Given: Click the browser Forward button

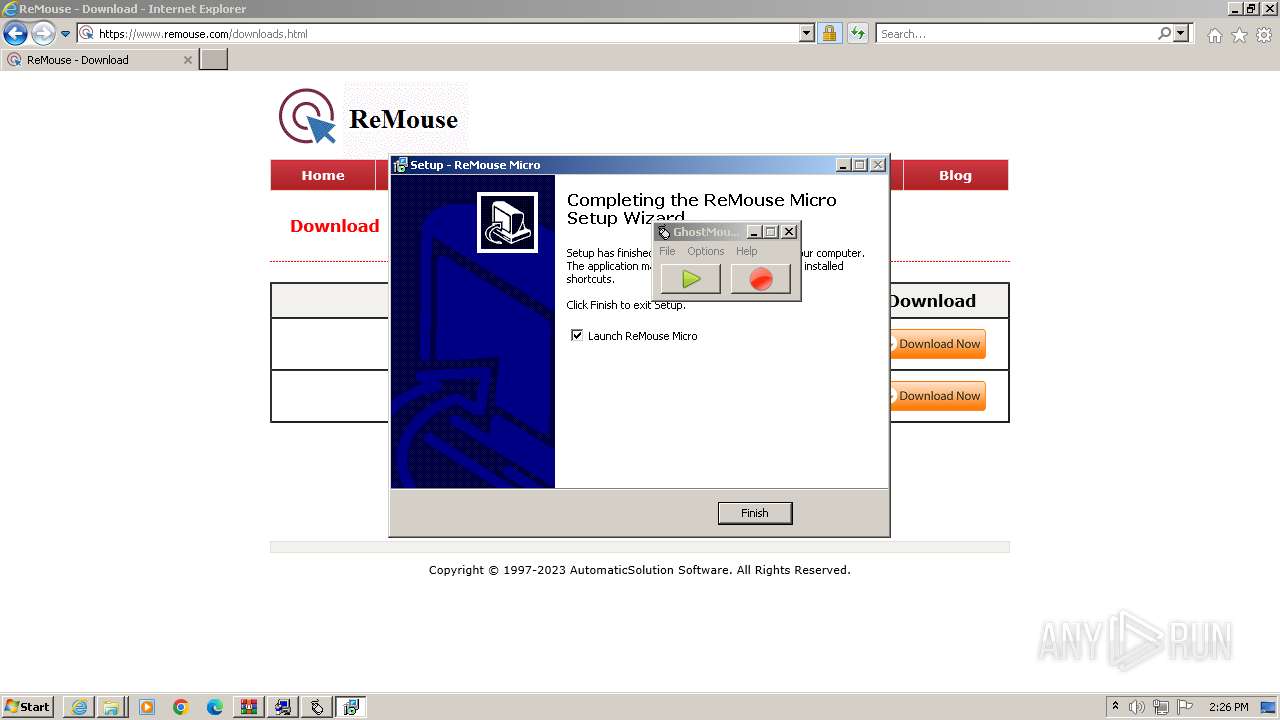Looking at the screenshot, I should (43, 34).
